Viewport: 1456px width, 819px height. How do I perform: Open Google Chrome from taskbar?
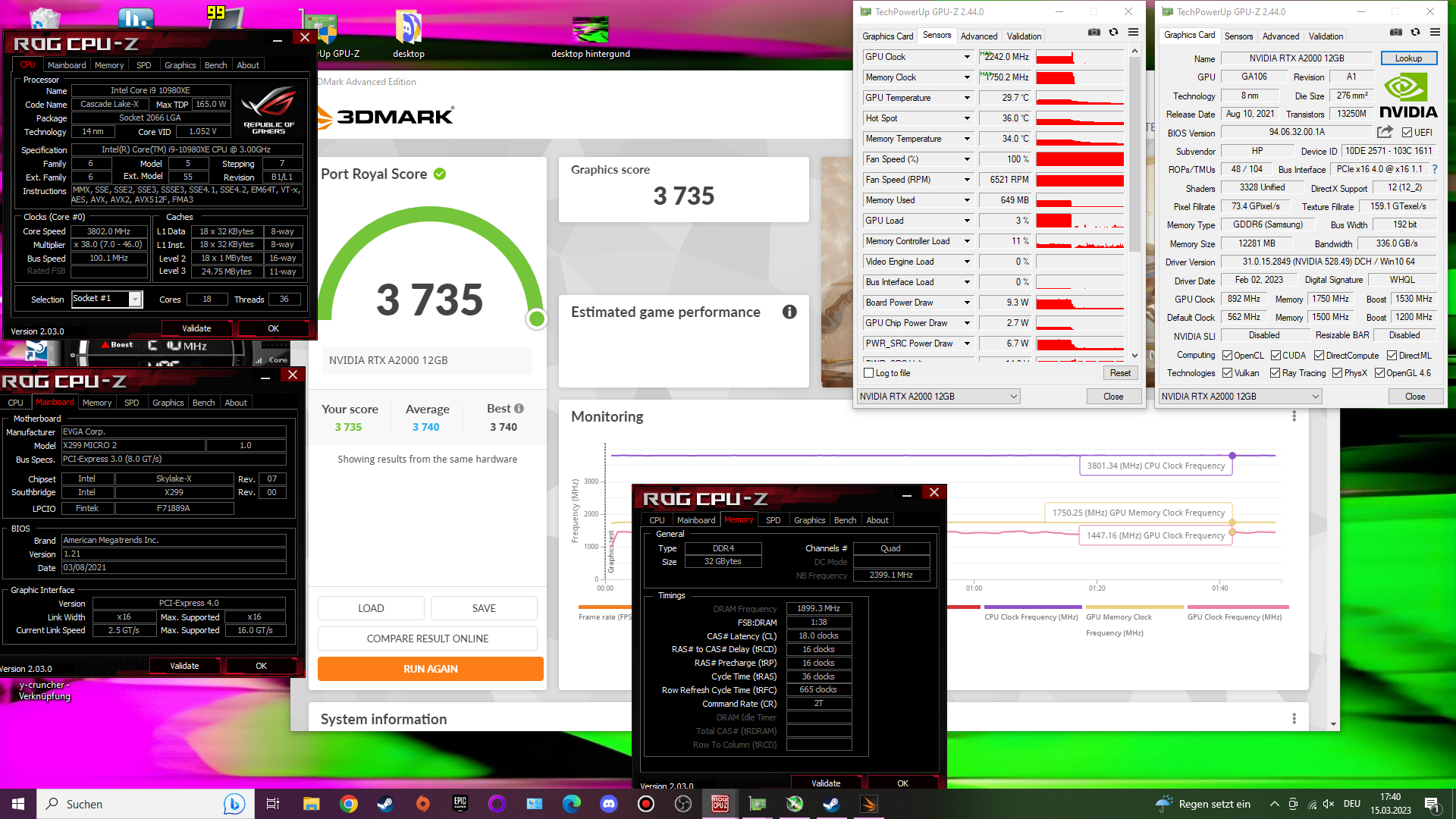pyautogui.click(x=349, y=804)
